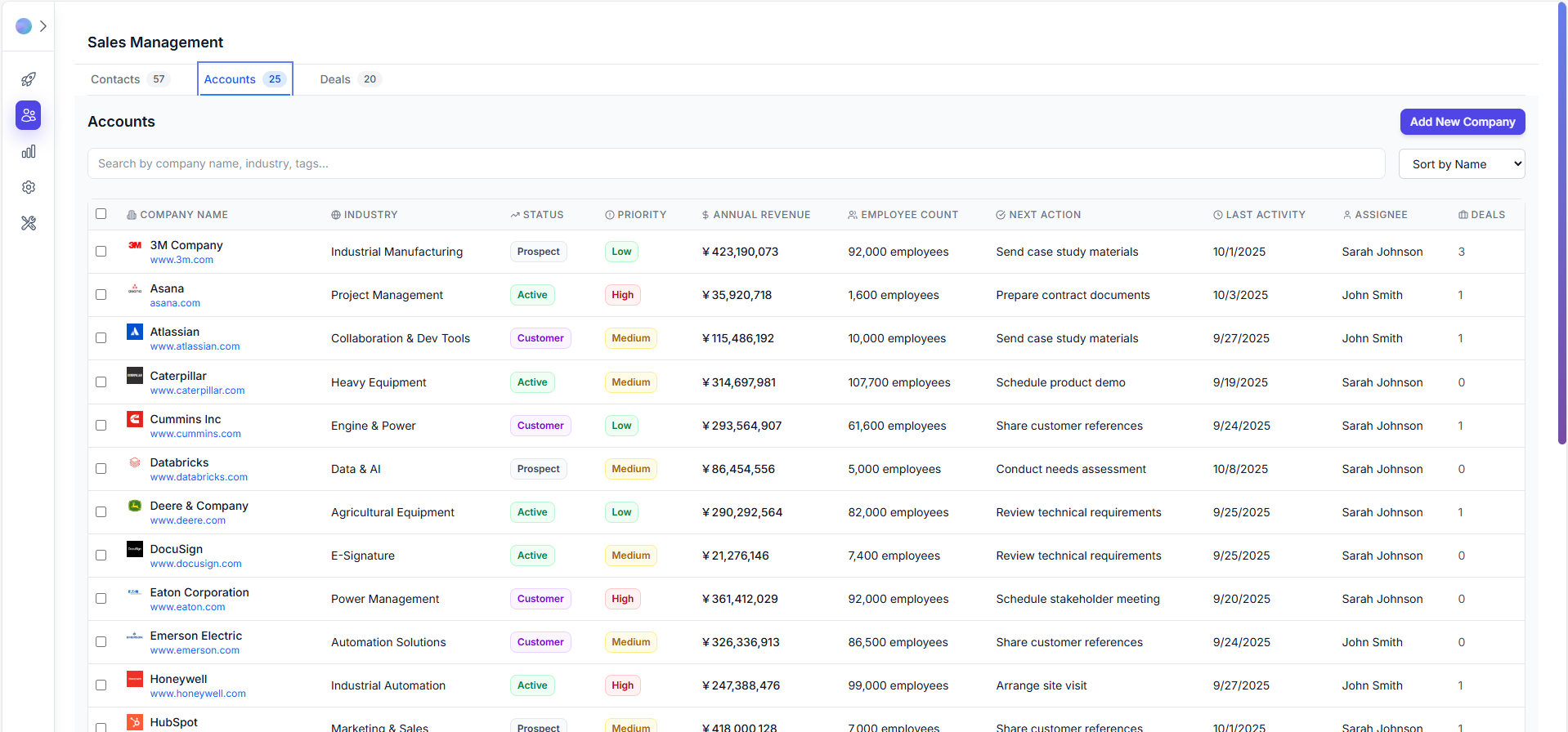Screen dimensions: 1568x732
Task: Open the Sort by Name dropdown
Action: click(x=1462, y=164)
